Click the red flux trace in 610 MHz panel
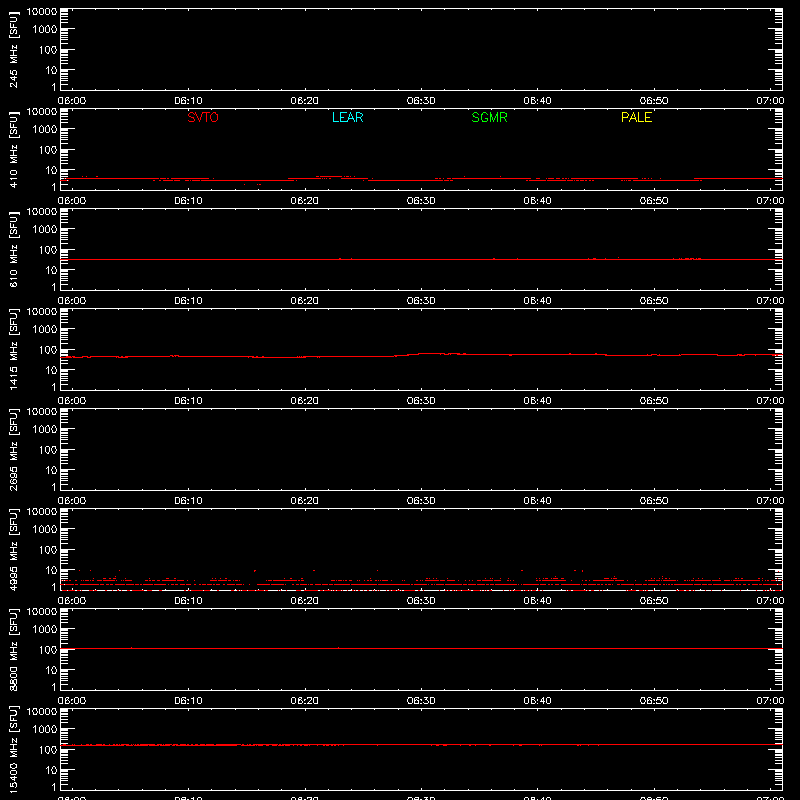800x800 pixels. click(x=421, y=259)
